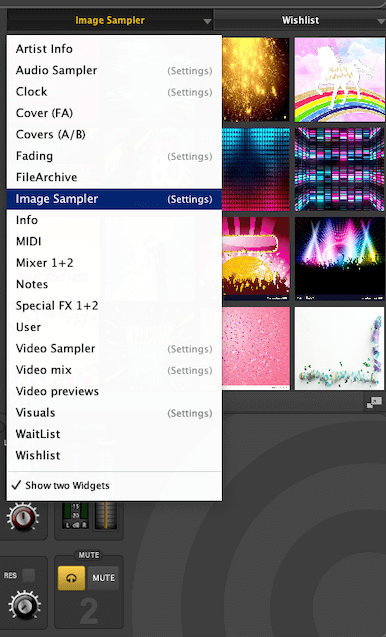
Task: Pick the blue and pink LED wall thumbnail
Action: (256, 169)
